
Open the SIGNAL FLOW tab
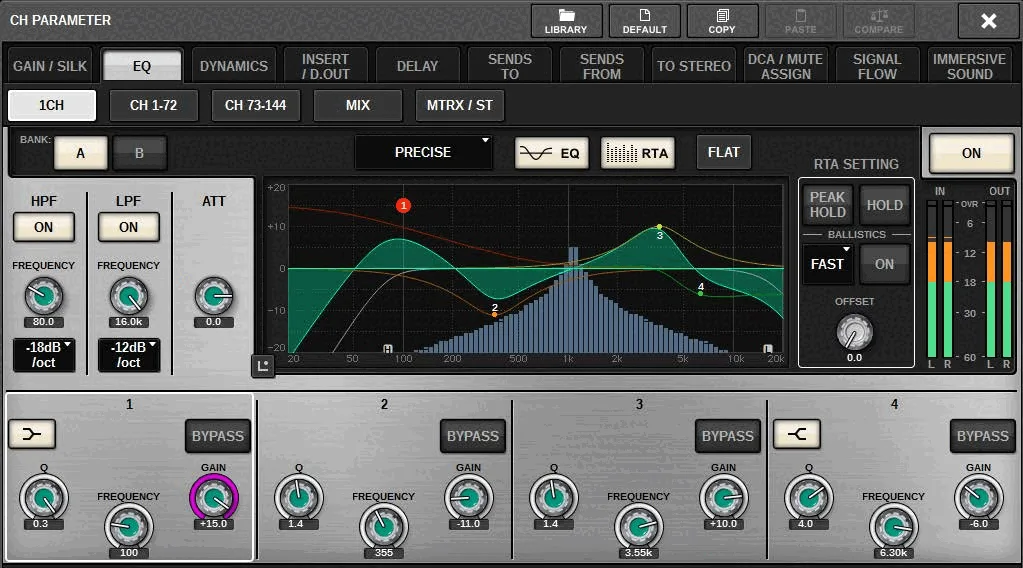(877, 67)
